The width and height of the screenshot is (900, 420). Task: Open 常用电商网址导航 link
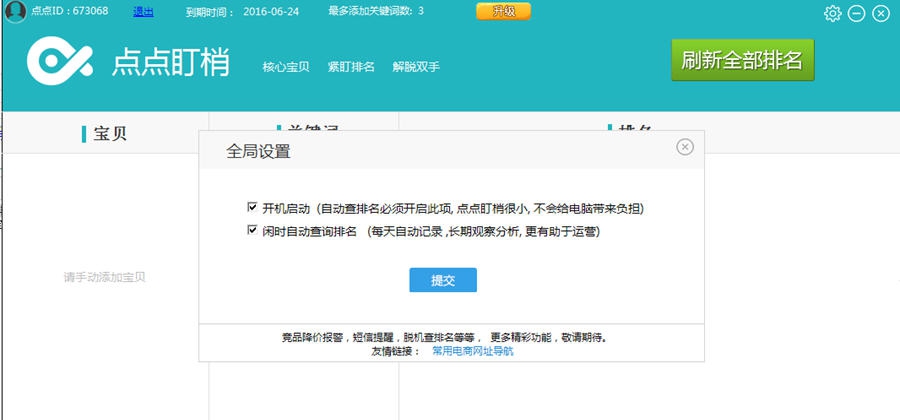coord(472,351)
